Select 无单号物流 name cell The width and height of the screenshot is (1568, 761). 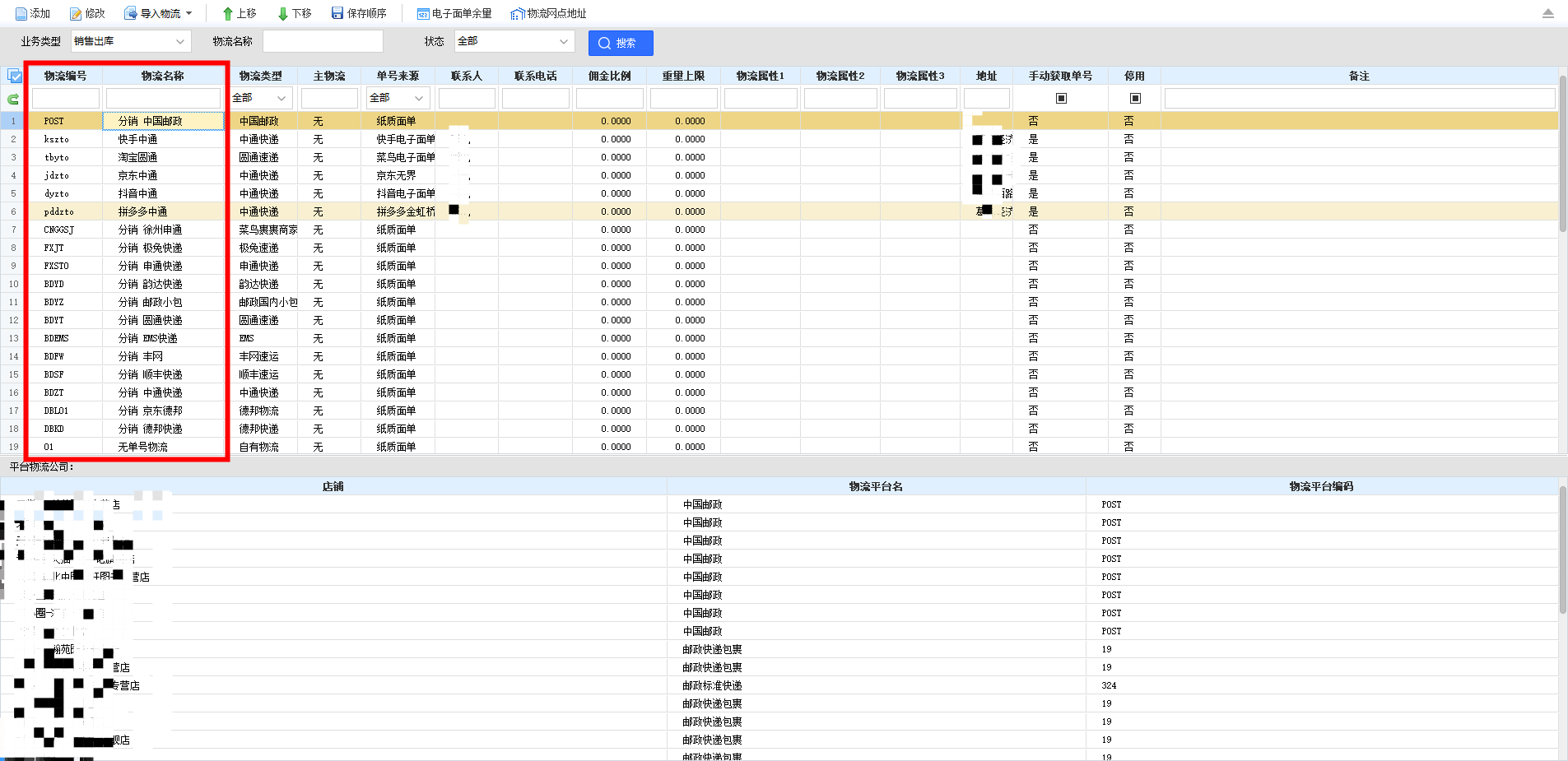pos(163,447)
